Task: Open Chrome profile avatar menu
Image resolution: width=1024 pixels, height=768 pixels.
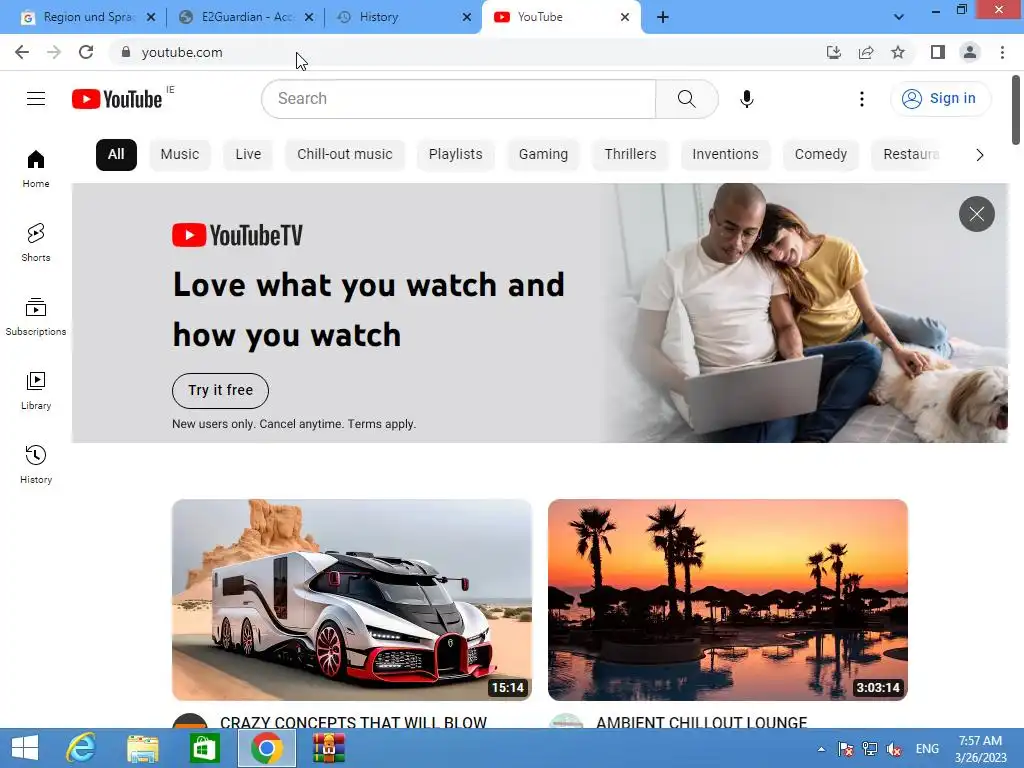Action: (970, 52)
